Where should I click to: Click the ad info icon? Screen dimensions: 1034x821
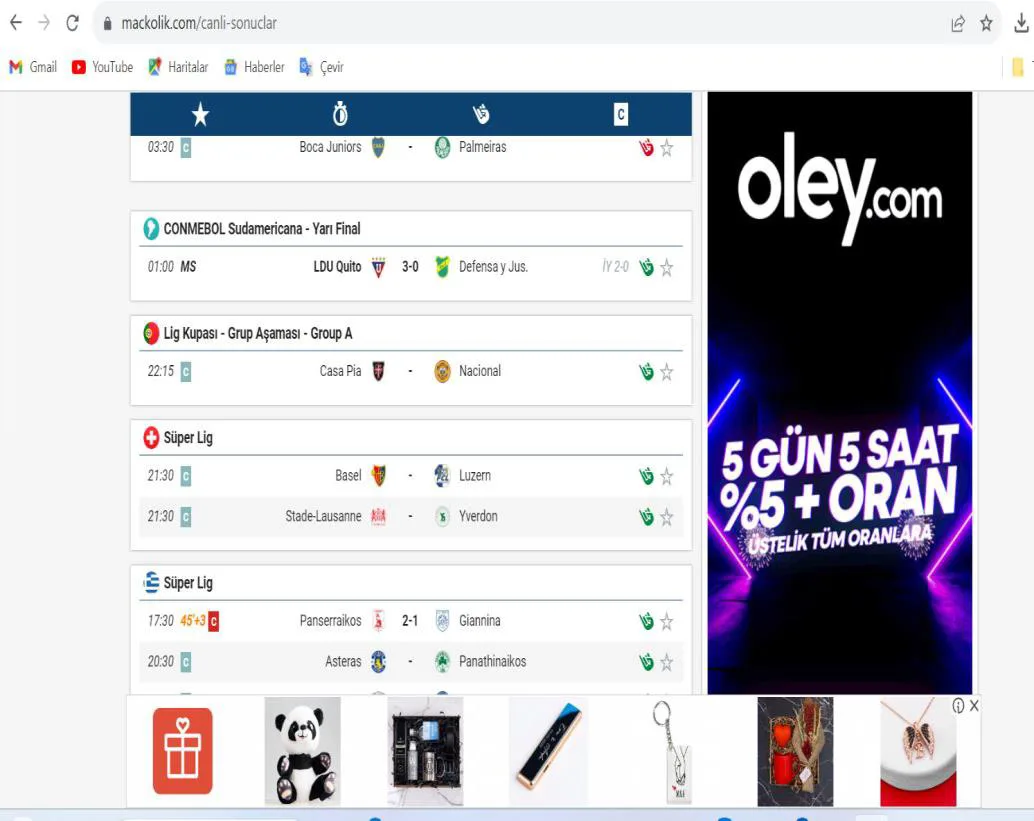click(958, 706)
